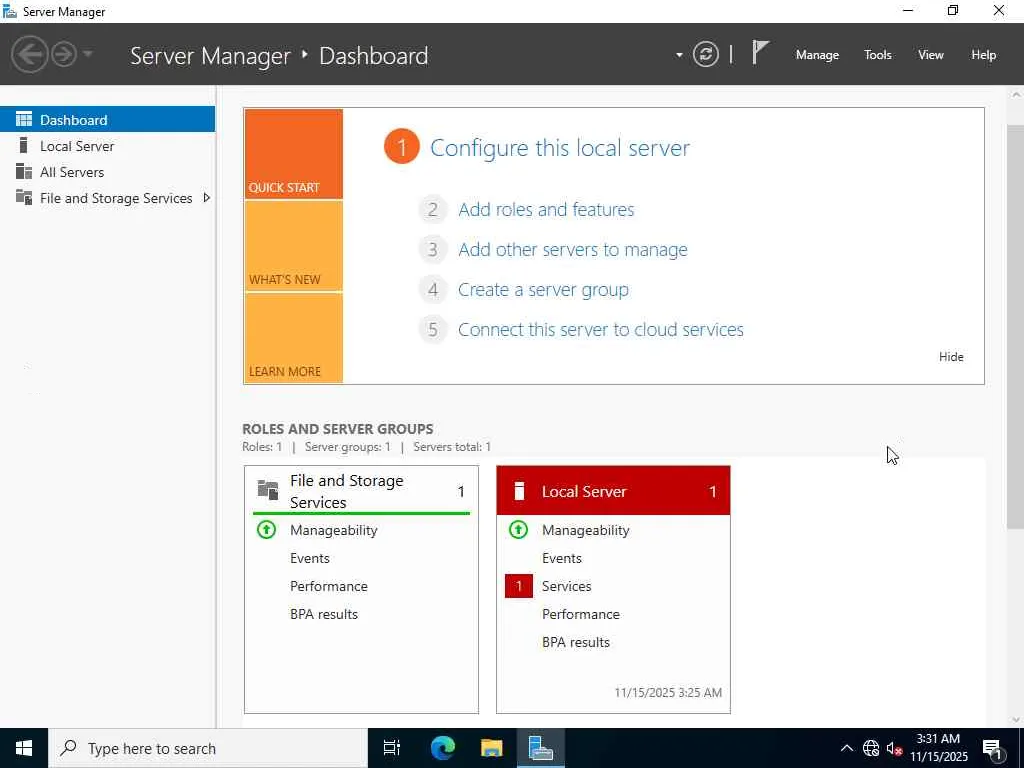
Task: Open Task View from the taskbar
Action: 392,748
